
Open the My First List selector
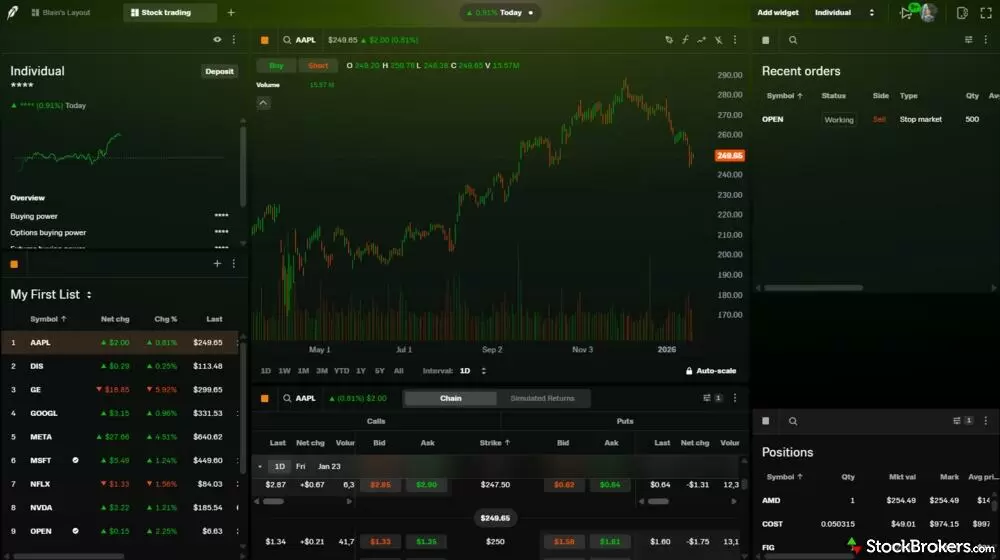point(51,294)
